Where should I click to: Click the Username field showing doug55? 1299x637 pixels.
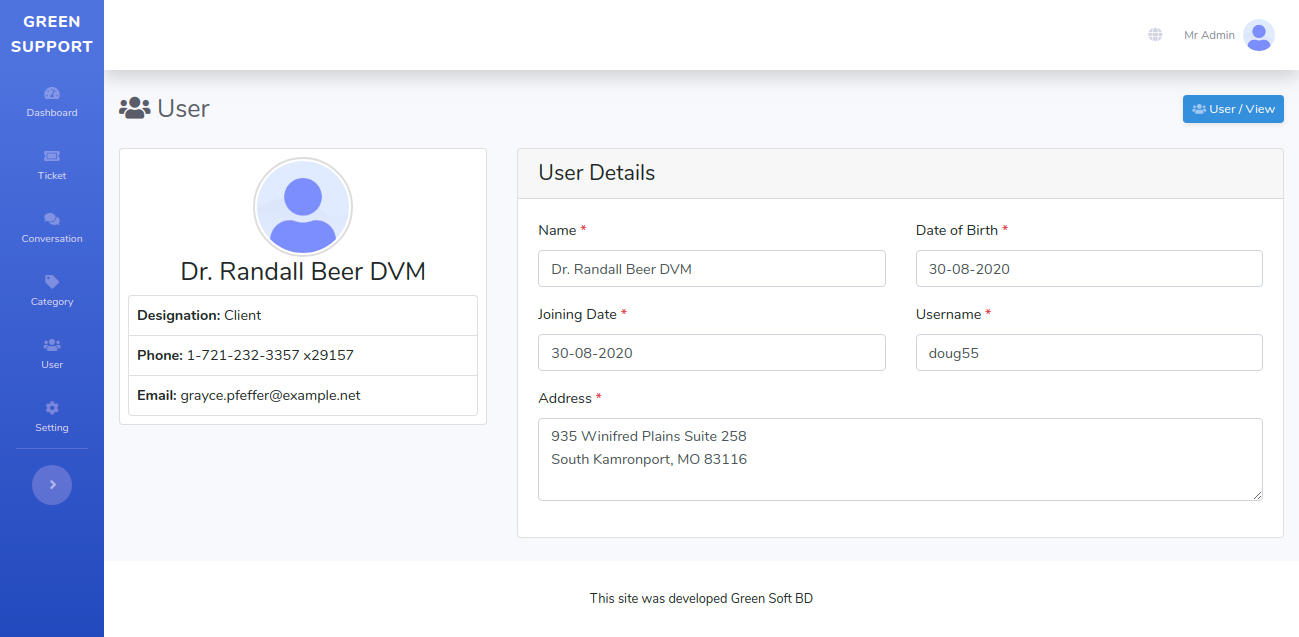[x=1089, y=352]
